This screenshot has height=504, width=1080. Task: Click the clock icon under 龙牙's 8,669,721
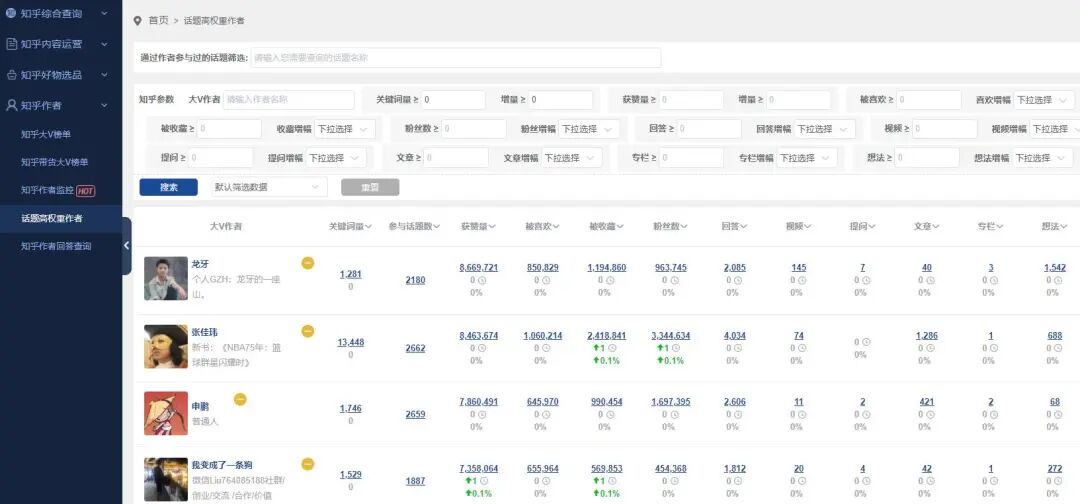click(482, 280)
